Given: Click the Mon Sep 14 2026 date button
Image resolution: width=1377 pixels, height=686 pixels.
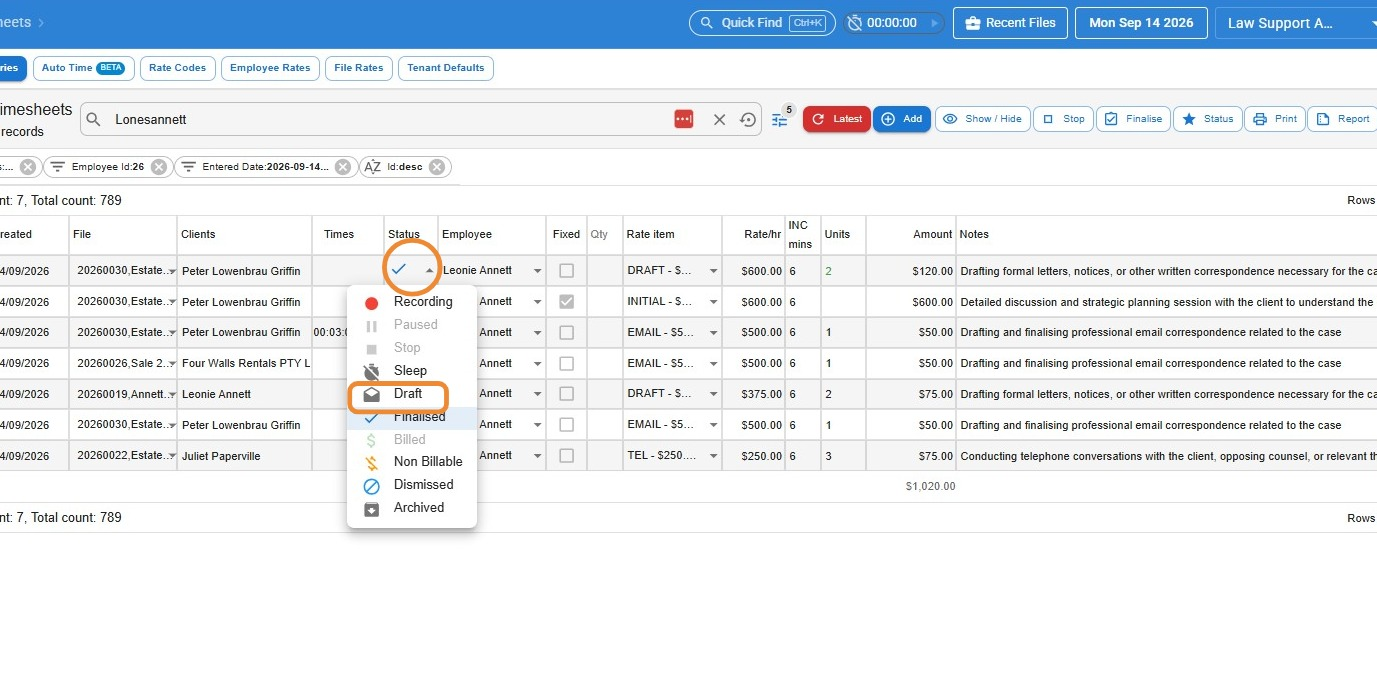Looking at the screenshot, I should [1141, 23].
